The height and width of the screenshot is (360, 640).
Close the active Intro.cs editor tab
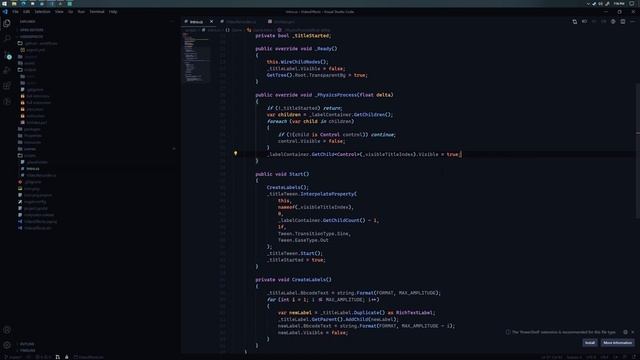[x=211, y=22]
